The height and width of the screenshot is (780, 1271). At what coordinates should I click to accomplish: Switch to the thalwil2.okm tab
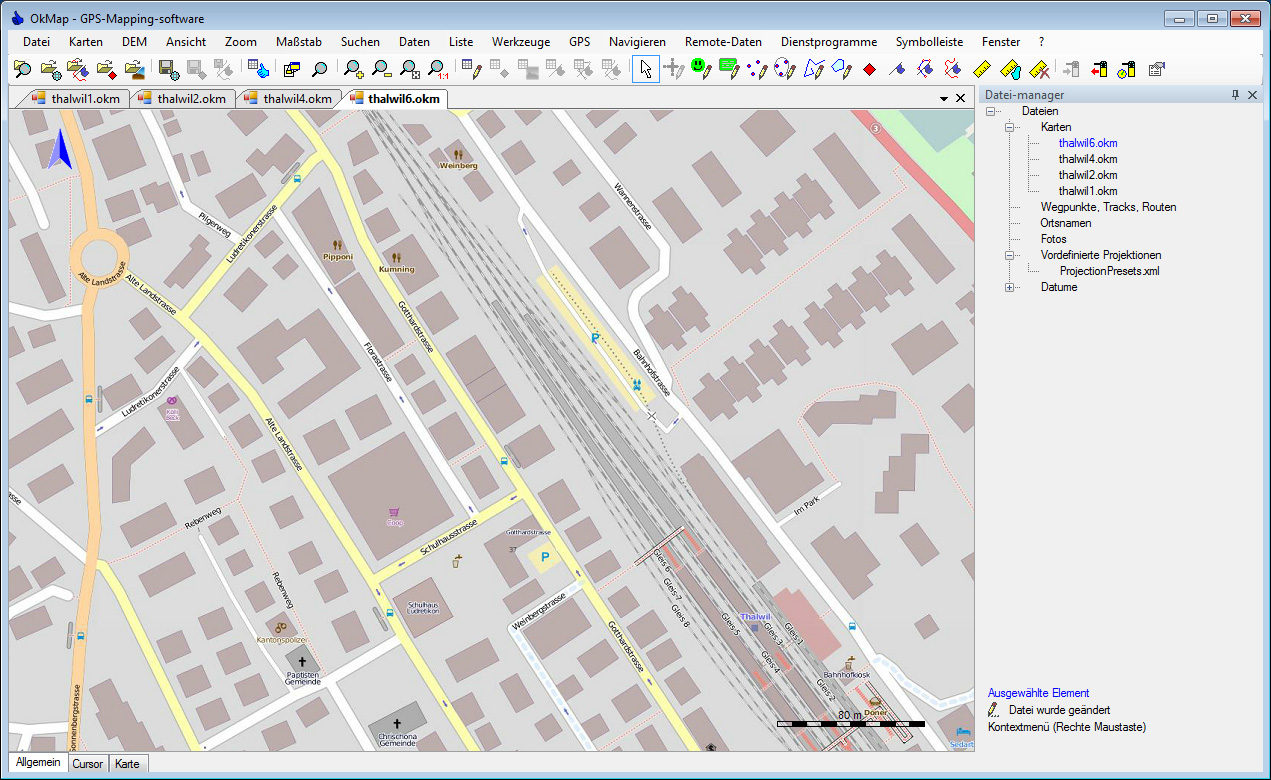coord(182,99)
